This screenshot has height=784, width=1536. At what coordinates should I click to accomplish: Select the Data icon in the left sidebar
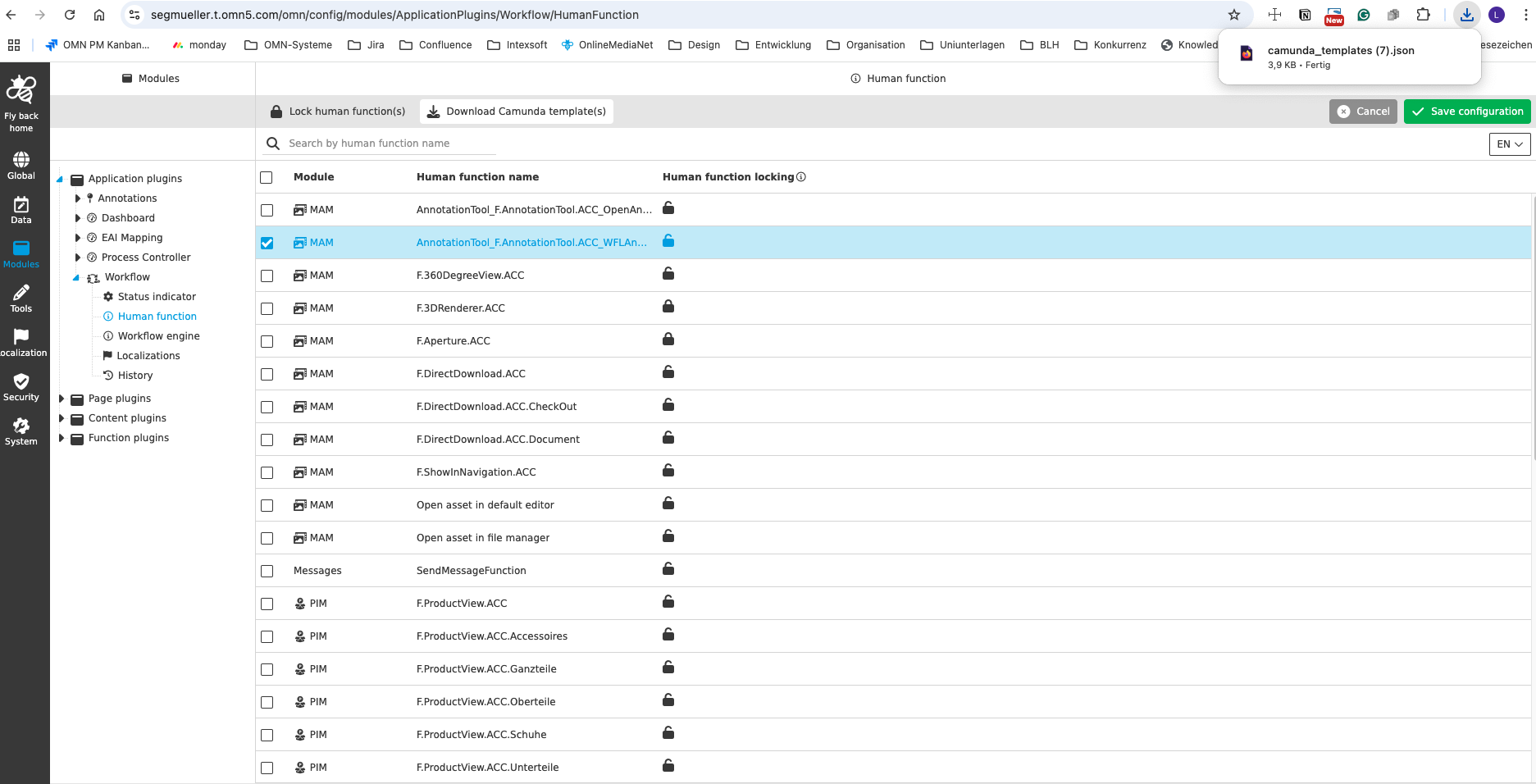pos(21,207)
